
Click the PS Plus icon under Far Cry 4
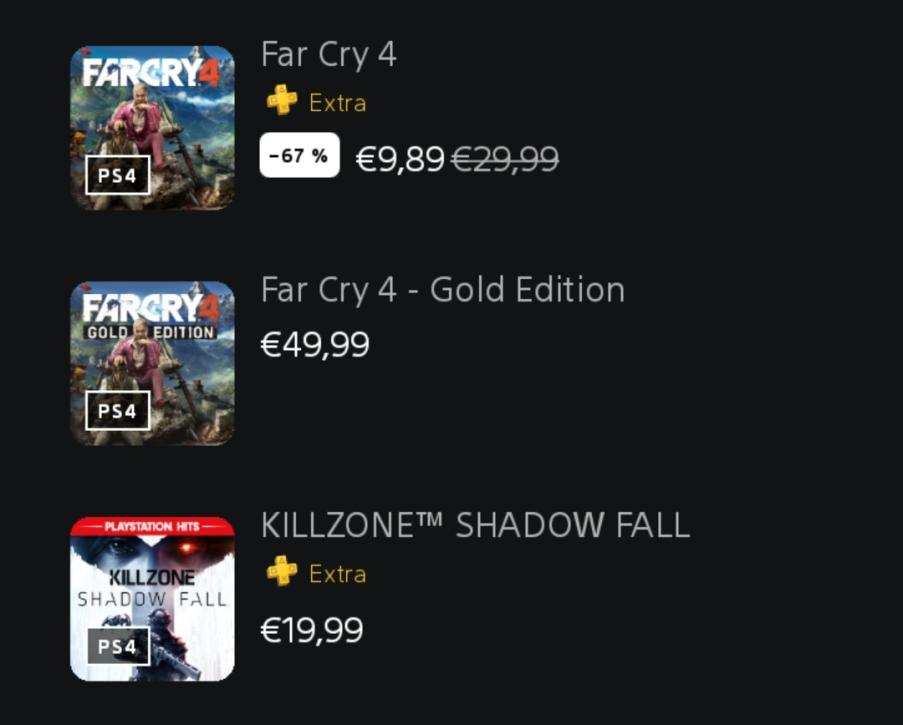282,102
